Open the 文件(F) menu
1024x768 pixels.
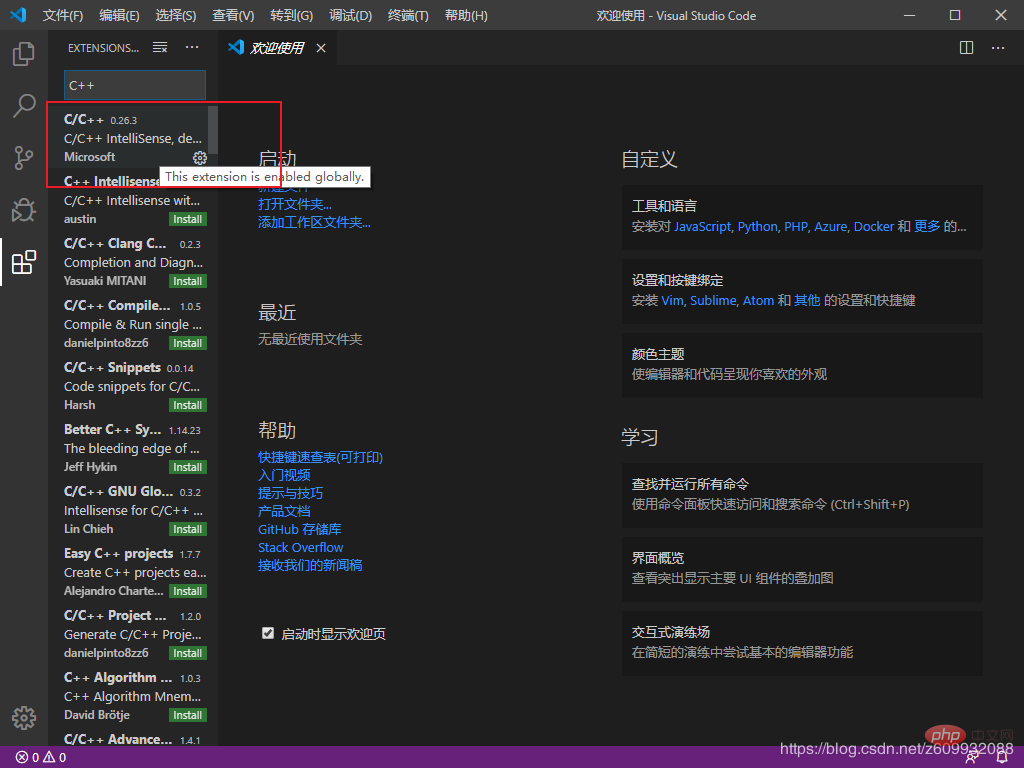(63, 15)
